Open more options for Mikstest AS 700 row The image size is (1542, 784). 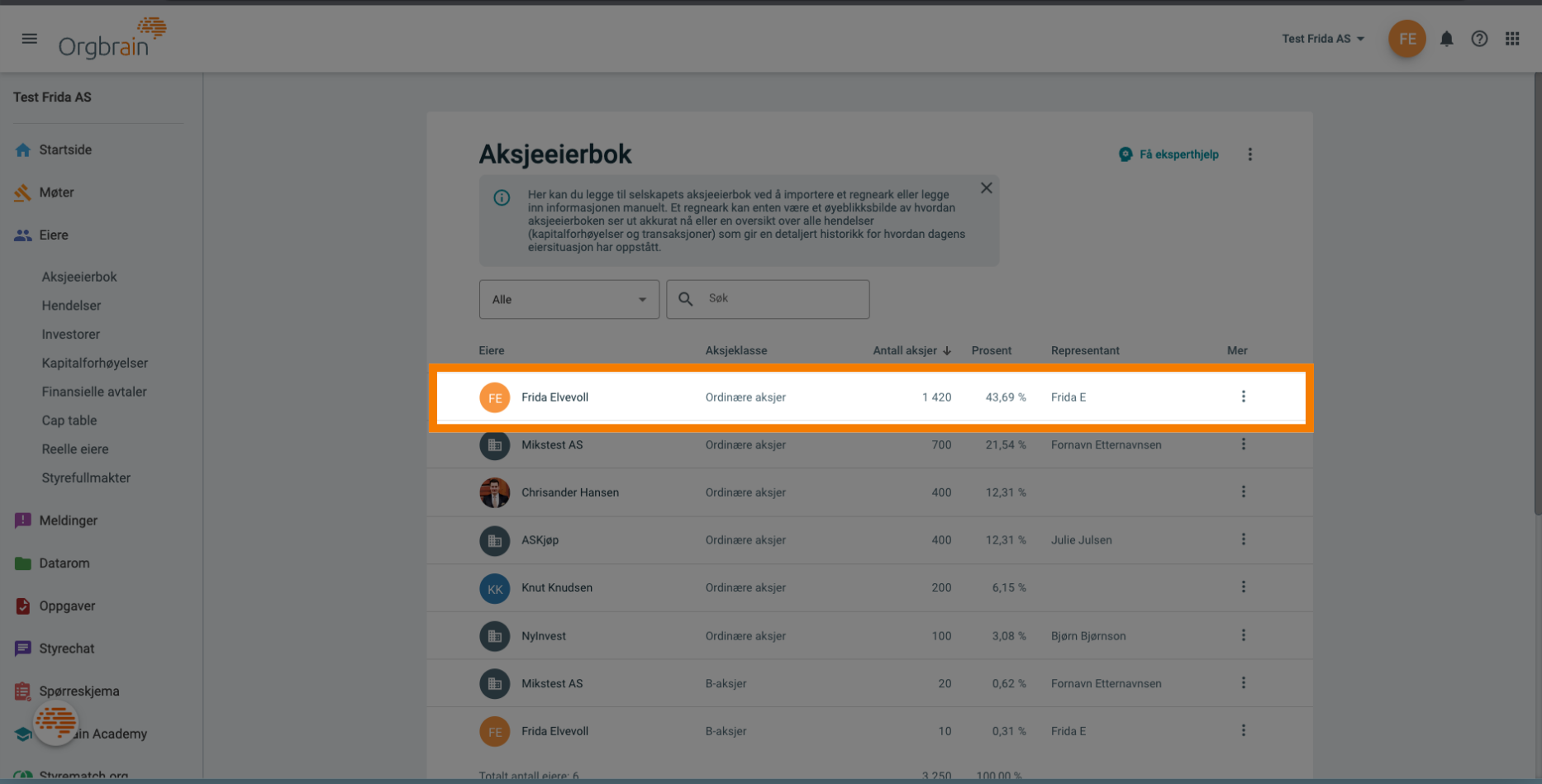(1243, 444)
